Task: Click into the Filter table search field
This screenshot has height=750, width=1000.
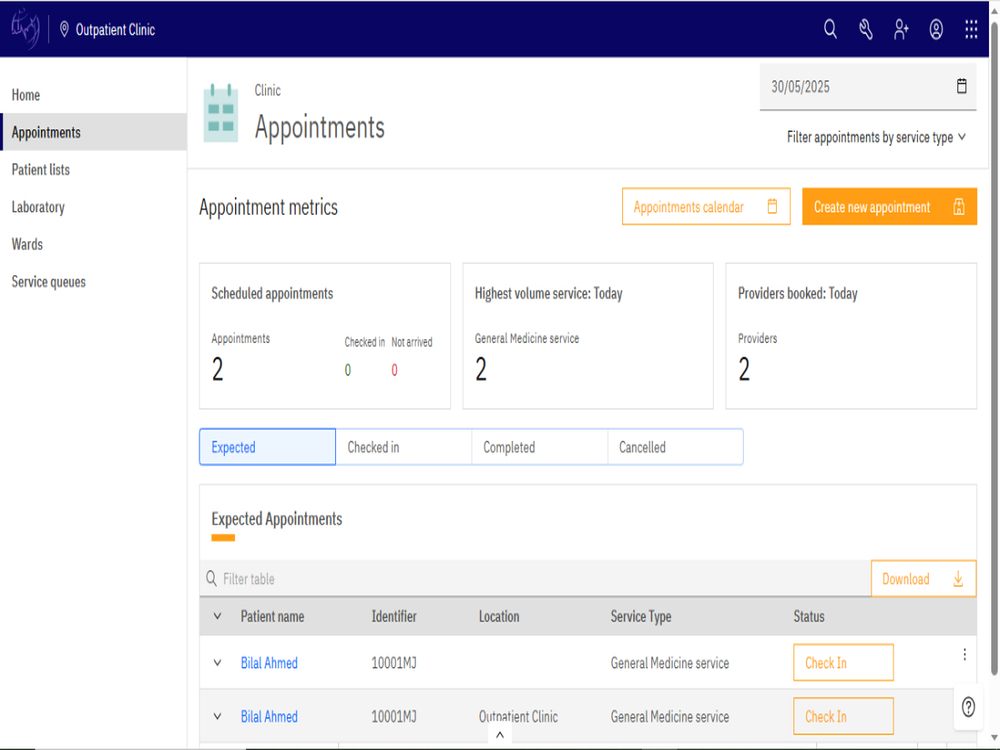Action: click(x=535, y=579)
